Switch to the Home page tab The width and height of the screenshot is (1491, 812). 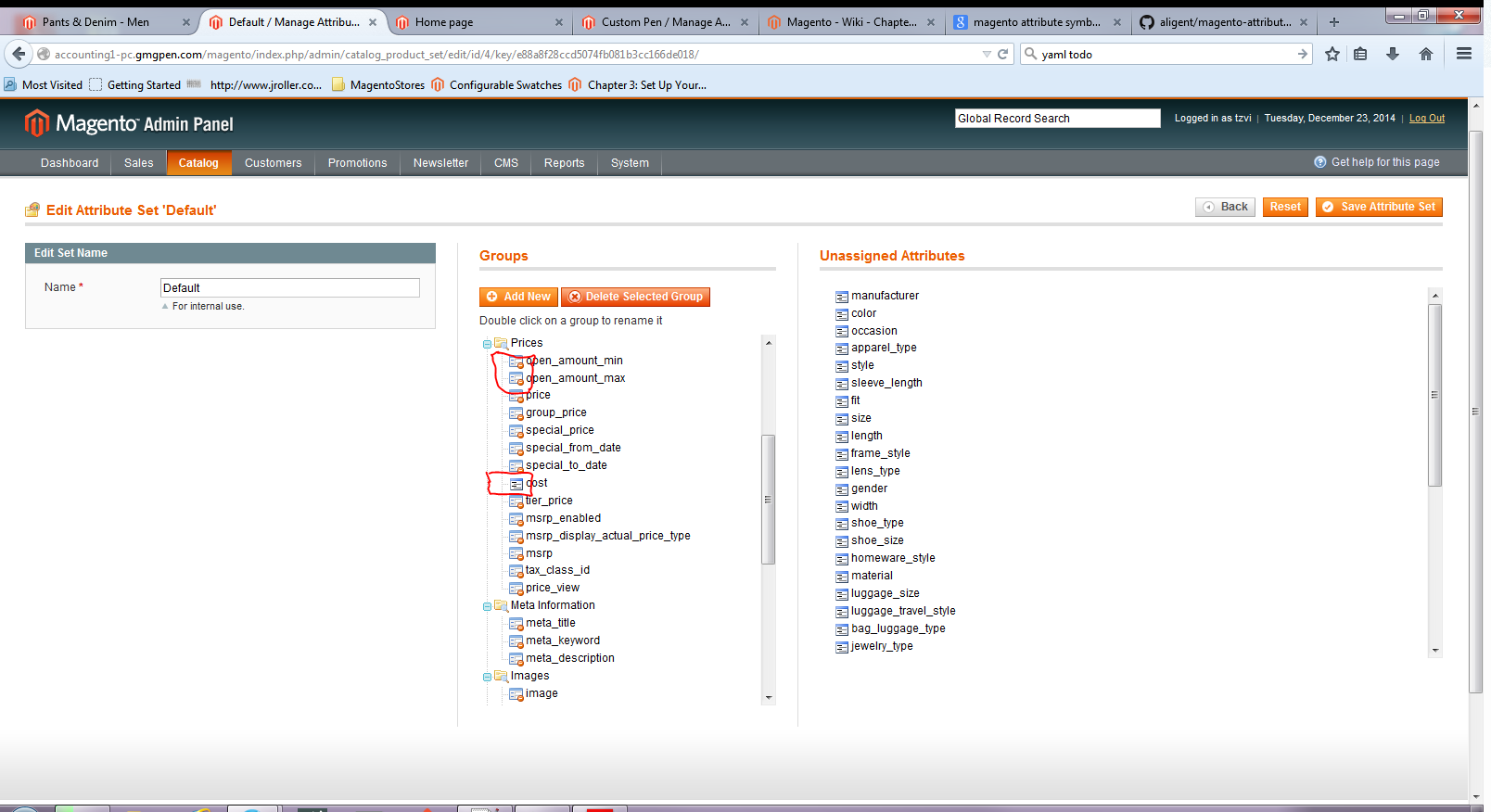click(478, 22)
